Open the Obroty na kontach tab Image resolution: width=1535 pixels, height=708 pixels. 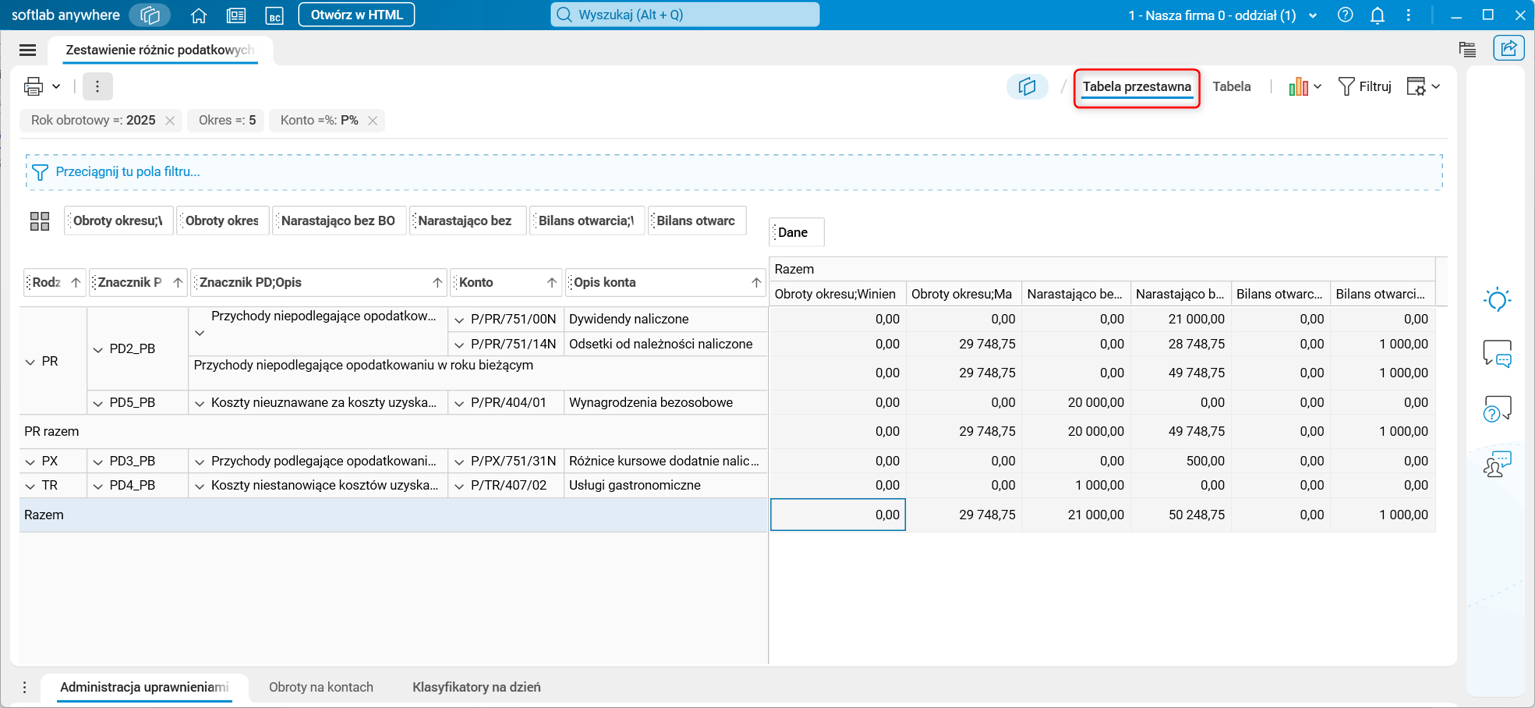(321, 687)
